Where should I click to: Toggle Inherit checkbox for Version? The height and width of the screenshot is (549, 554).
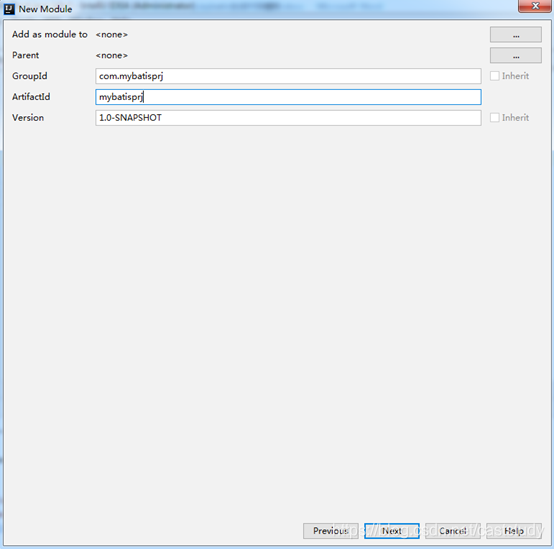[x=495, y=118]
